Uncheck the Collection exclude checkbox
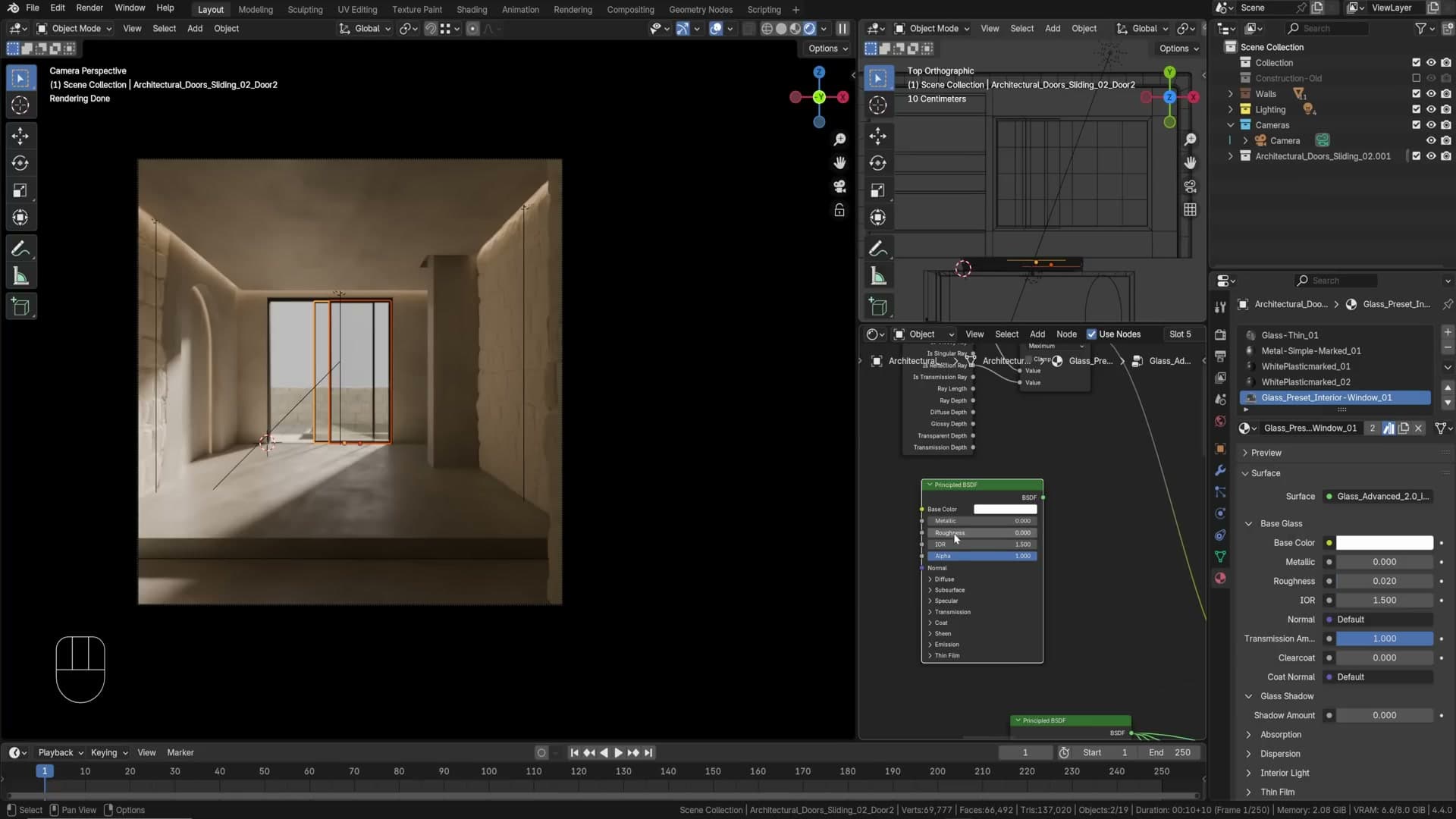Image resolution: width=1456 pixels, height=819 pixels. click(1416, 62)
